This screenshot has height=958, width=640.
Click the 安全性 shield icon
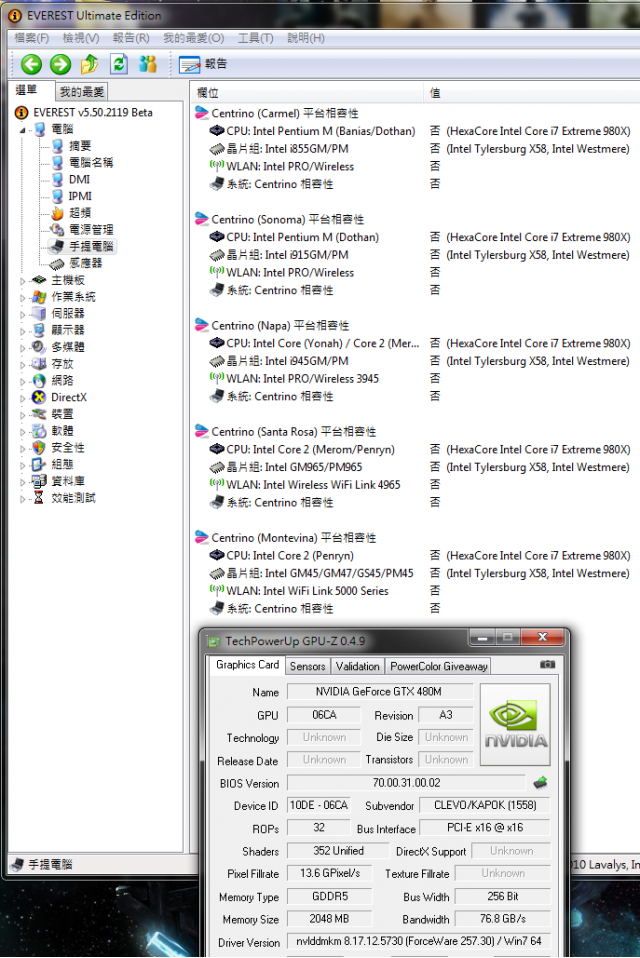(39, 448)
